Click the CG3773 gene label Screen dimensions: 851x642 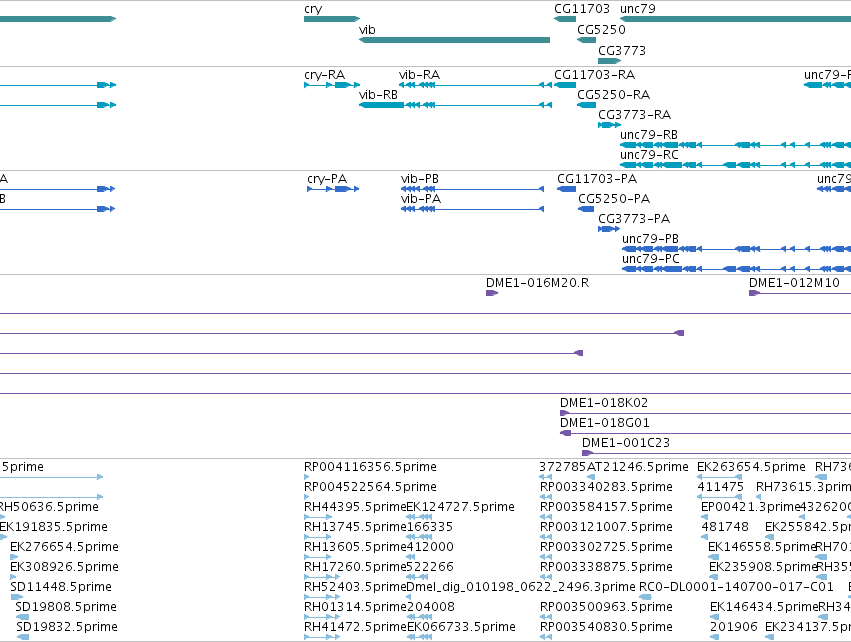(622, 50)
